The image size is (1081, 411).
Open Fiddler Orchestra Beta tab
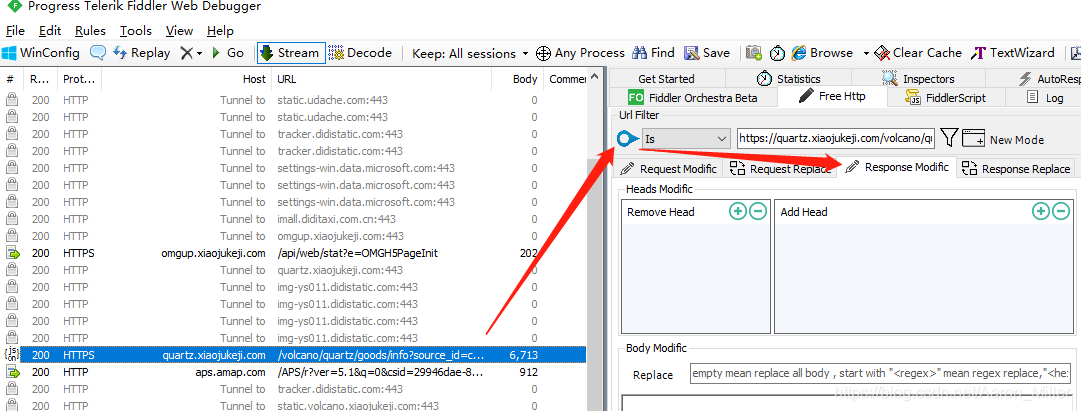[693, 97]
